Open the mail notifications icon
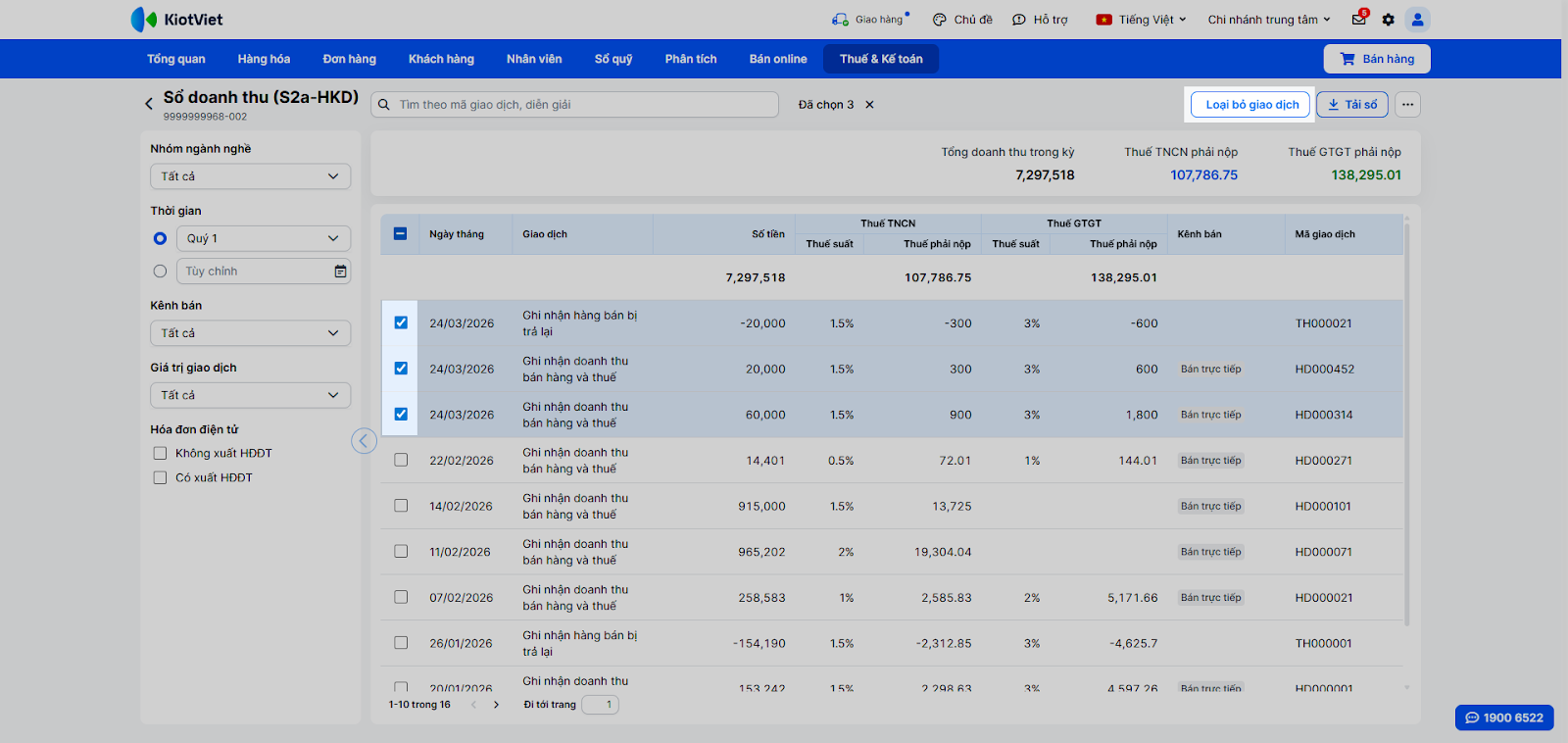The image size is (1568, 743). (x=1359, y=19)
